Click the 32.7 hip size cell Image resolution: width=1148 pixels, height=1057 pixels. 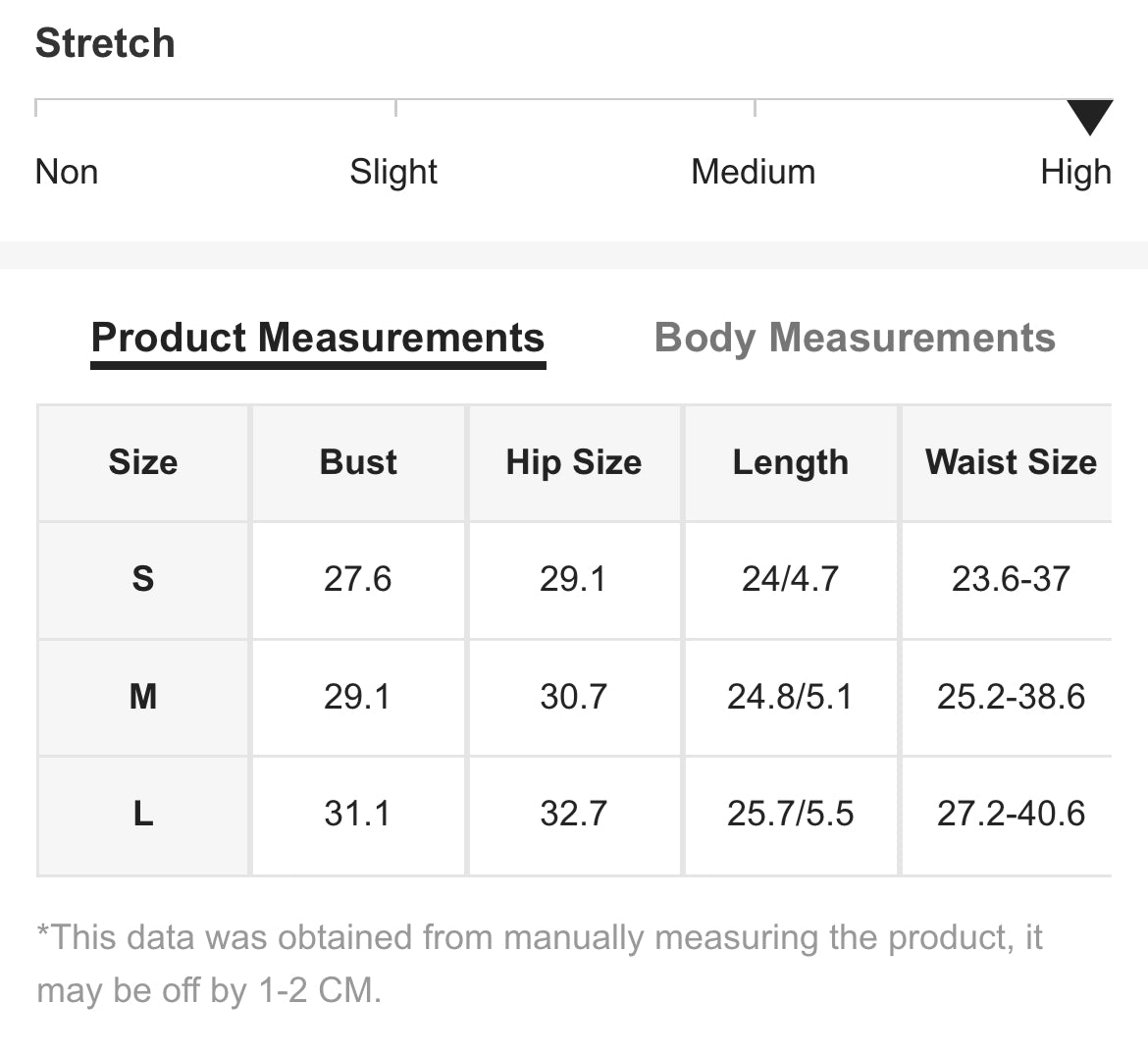574,814
